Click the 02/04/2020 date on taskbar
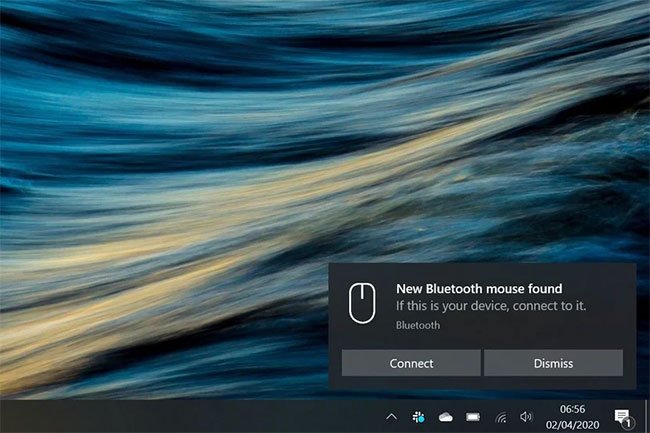The height and width of the screenshot is (433, 650). 574,423
